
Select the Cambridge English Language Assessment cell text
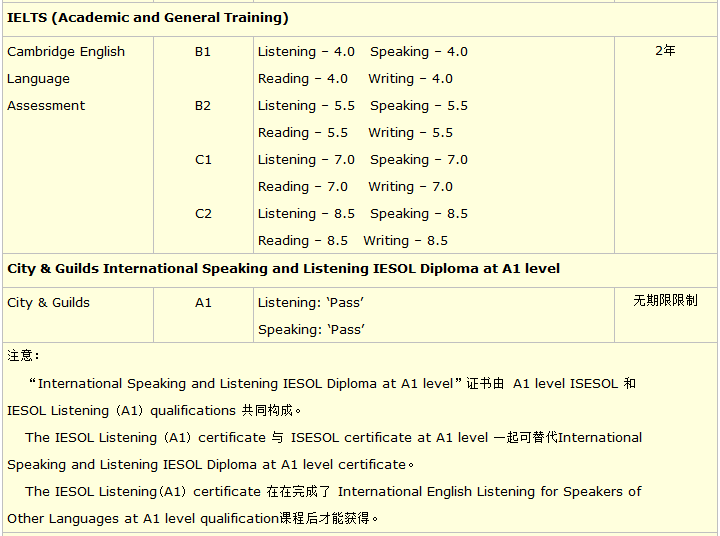point(66,79)
